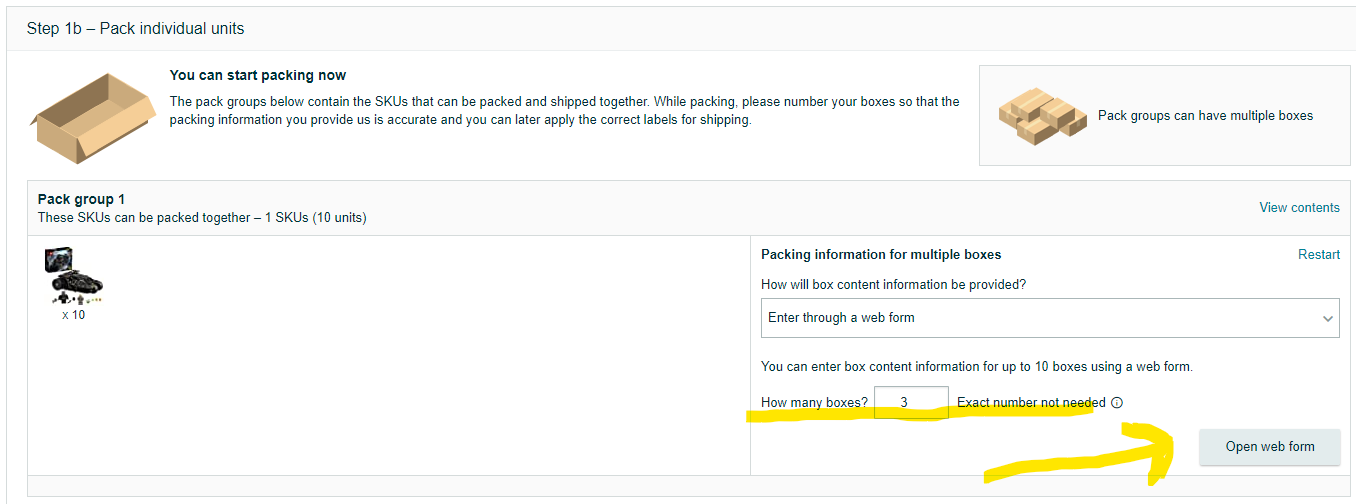Open the box content information dropdown
Viewport: 1356px width, 504px height.
pos(1049,318)
